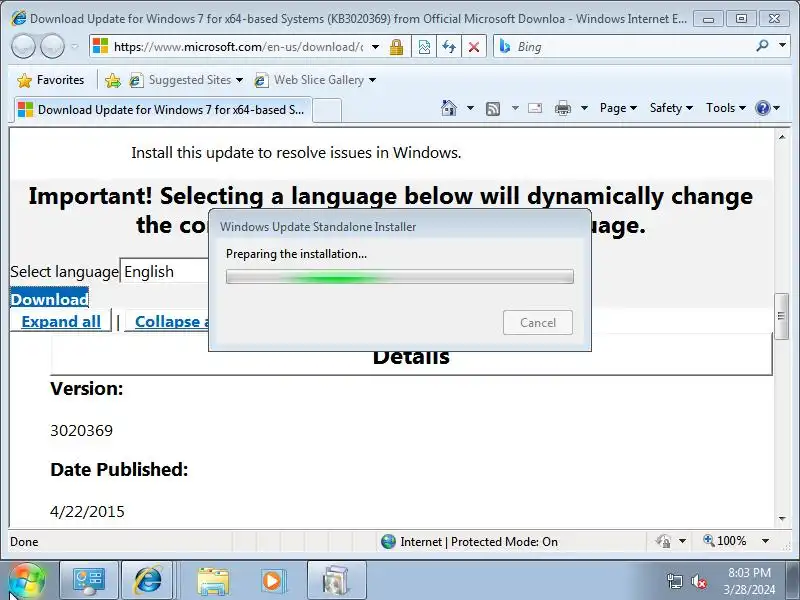Click the Read Mail icon
The height and width of the screenshot is (600, 800).
pyautogui.click(x=535, y=108)
